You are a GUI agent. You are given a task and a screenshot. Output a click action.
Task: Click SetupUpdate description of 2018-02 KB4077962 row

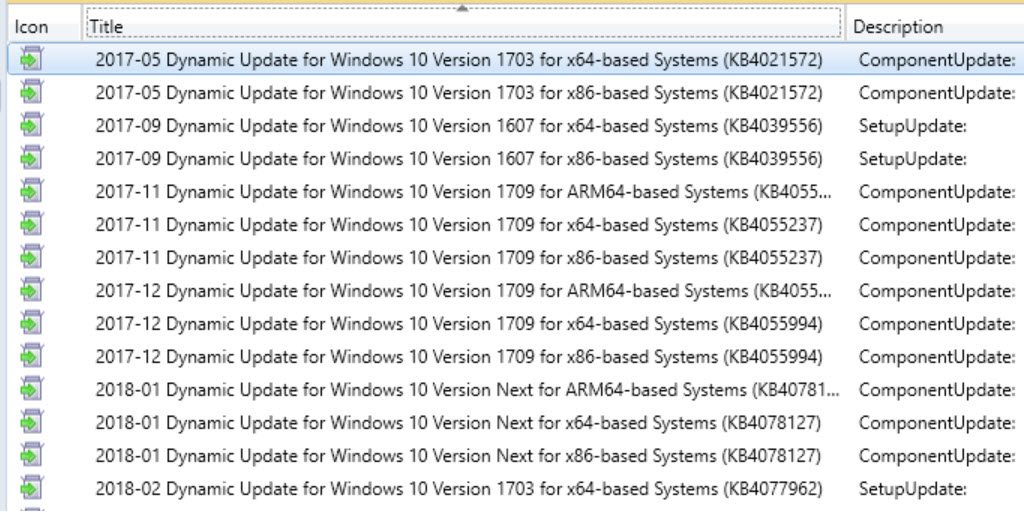pyautogui.click(x=912, y=488)
